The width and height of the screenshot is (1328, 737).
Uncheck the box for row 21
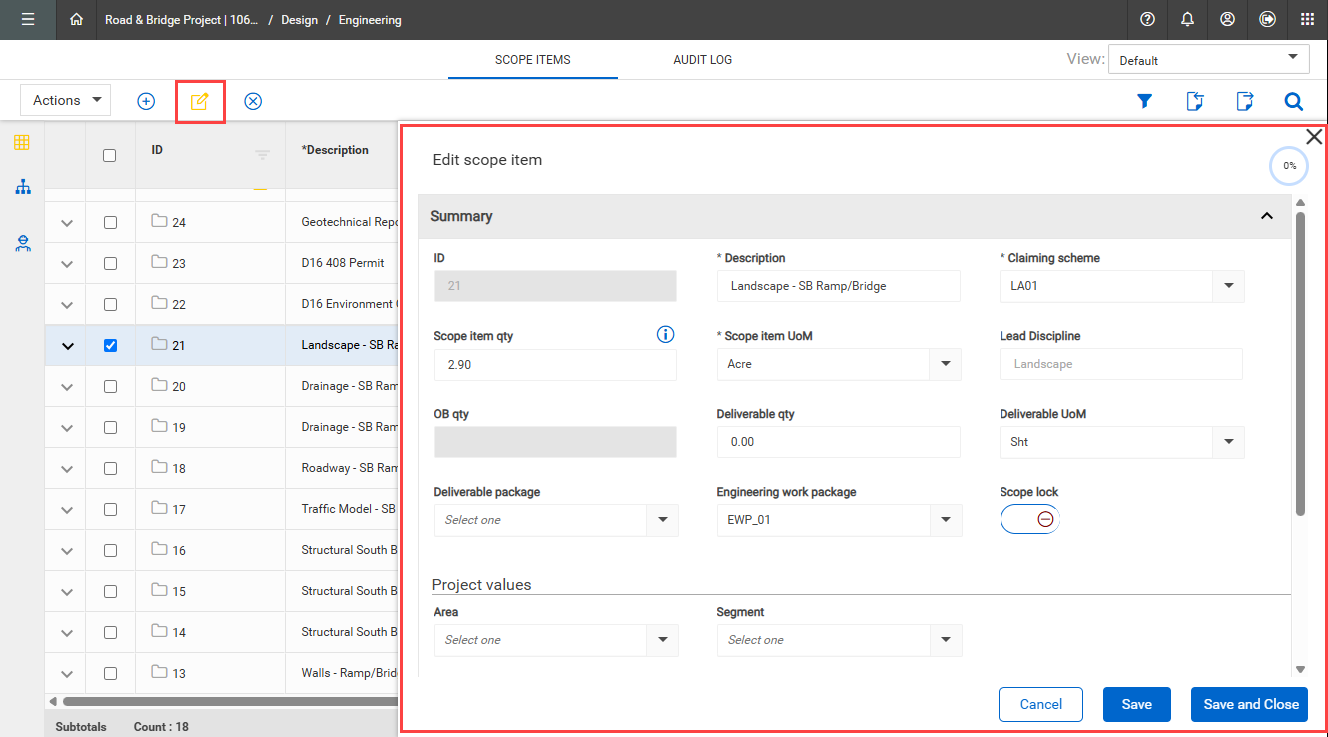[110, 345]
